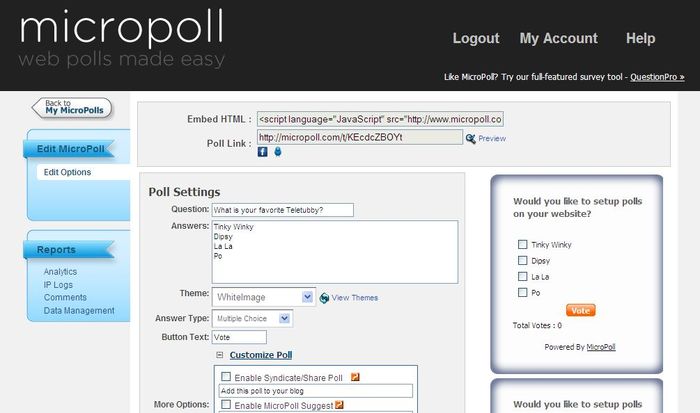Go back to My MicroPolls
The image size is (700, 413).
click(x=72, y=107)
